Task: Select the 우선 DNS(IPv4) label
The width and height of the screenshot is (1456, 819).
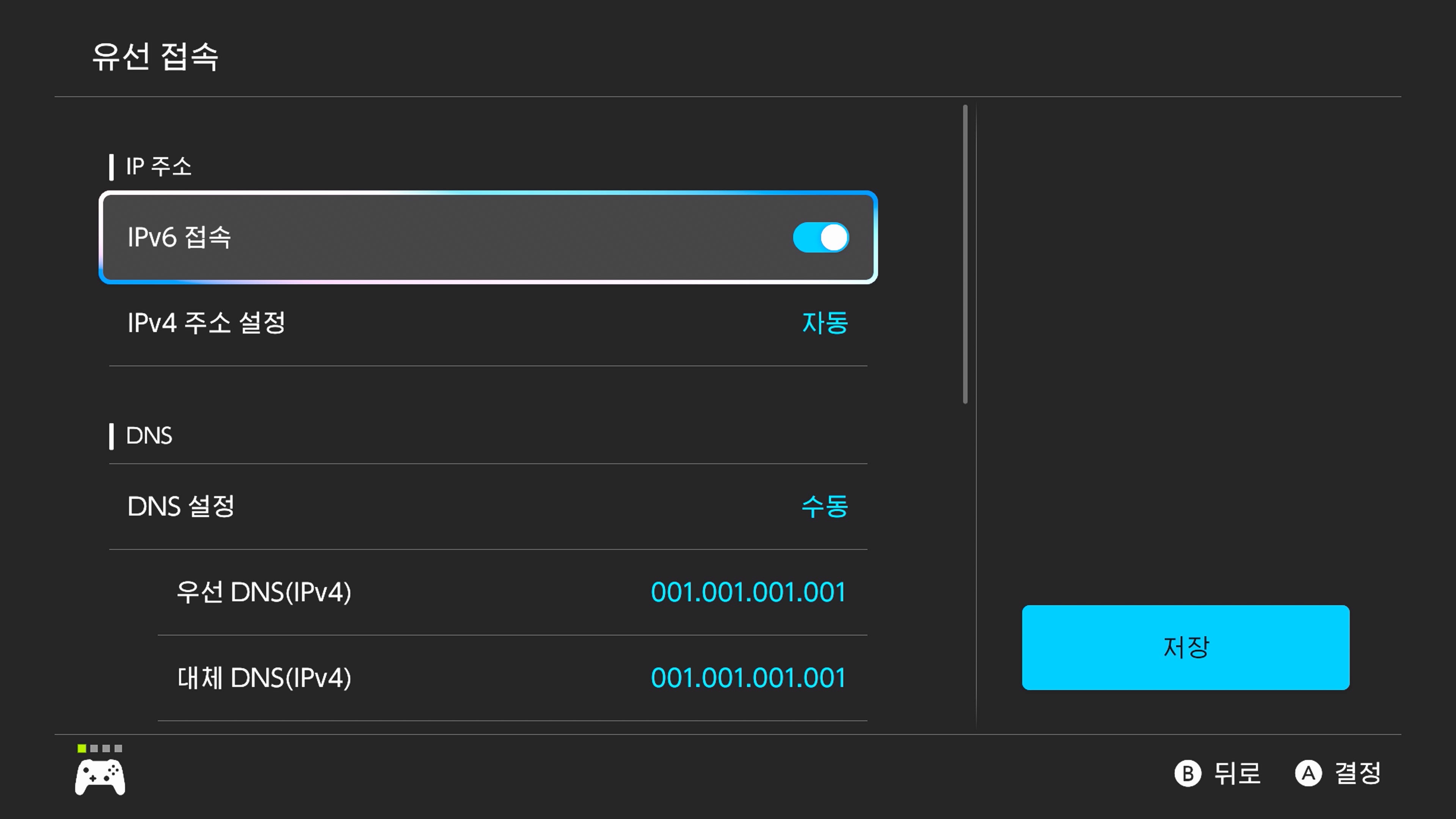Action: tap(264, 592)
